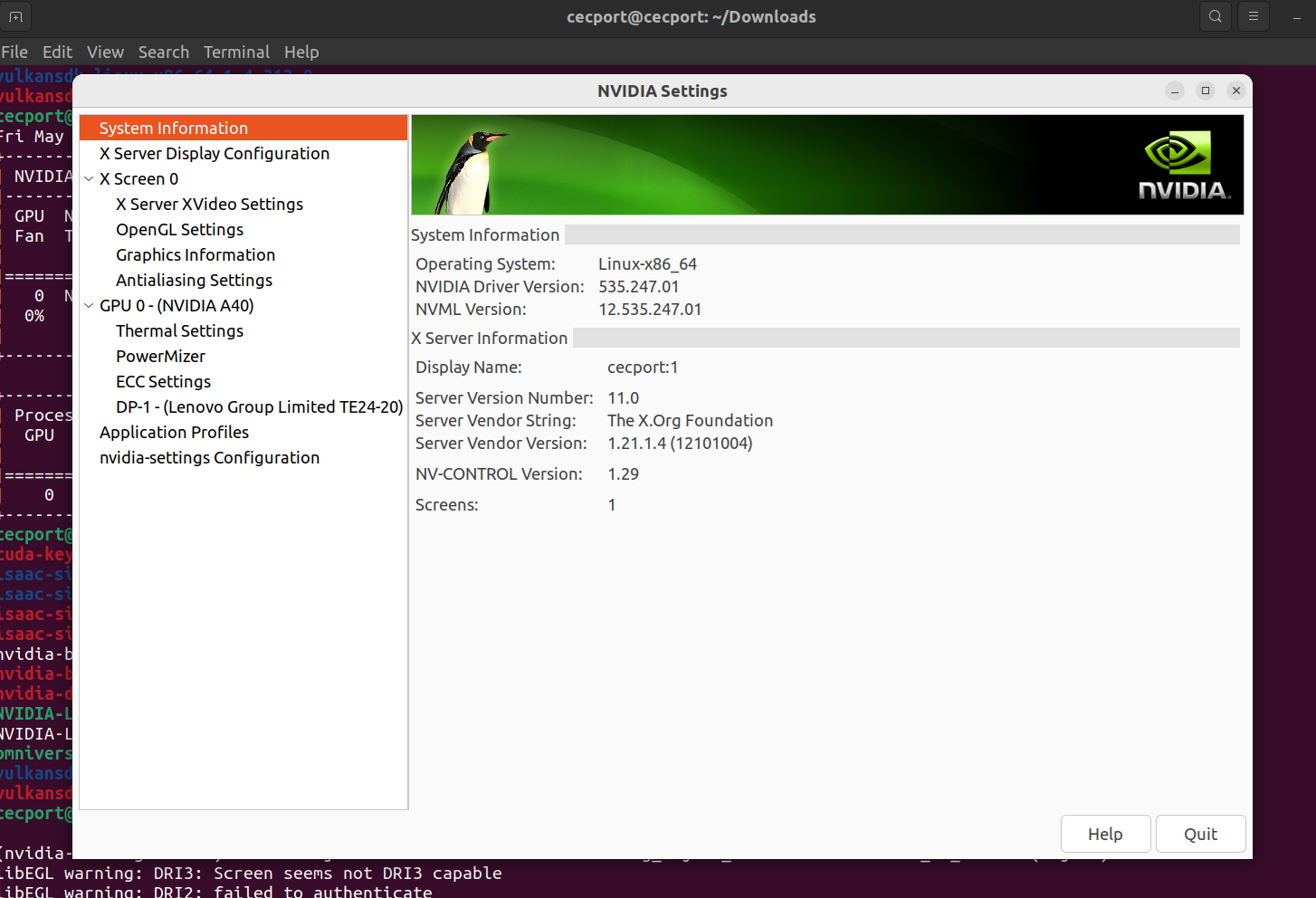Click the Help button
The height and width of the screenshot is (898, 1316).
point(1105,834)
